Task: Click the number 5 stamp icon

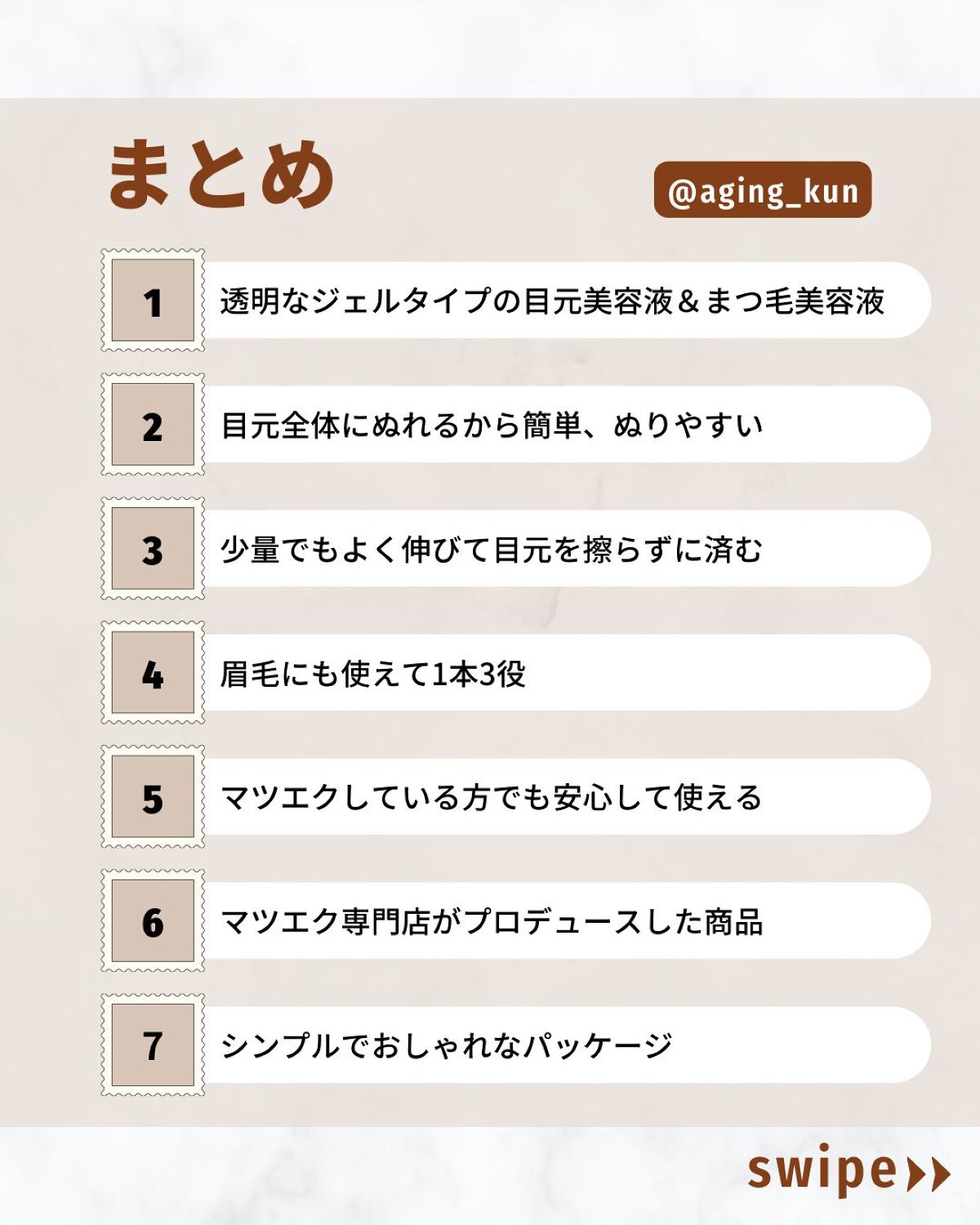Action: click(153, 797)
